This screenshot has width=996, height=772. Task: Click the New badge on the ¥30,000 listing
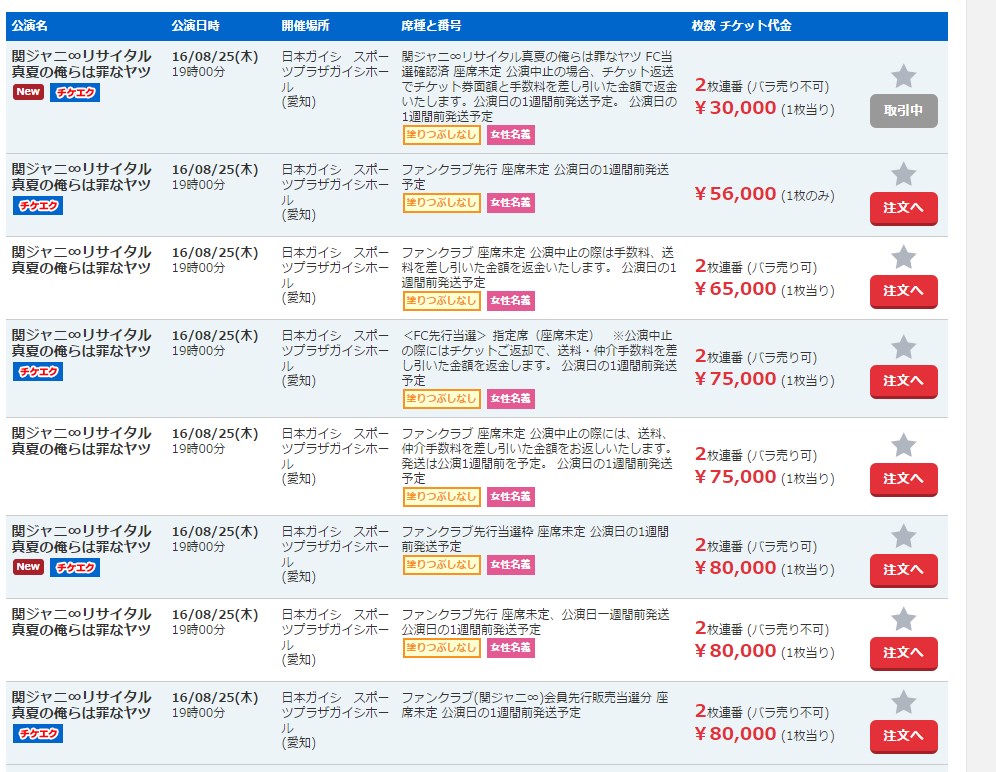tap(28, 92)
